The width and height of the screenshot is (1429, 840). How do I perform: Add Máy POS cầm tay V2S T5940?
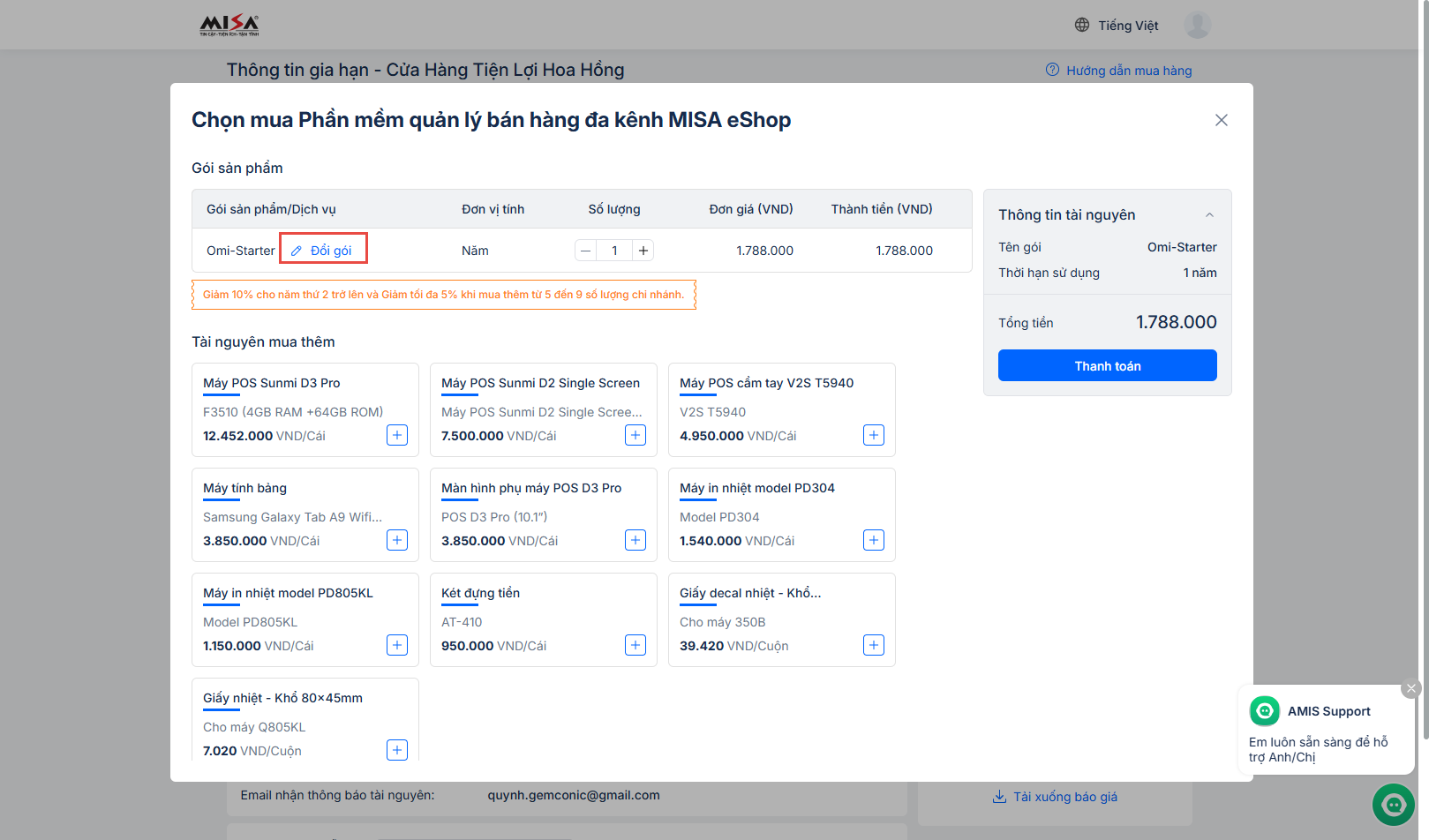[x=874, y=435]
